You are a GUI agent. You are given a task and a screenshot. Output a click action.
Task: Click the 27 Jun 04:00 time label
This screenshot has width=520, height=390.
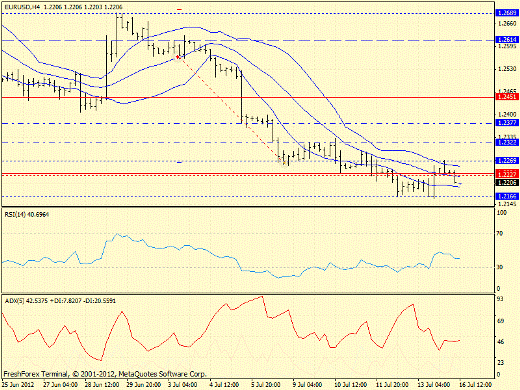click(60, 385)
